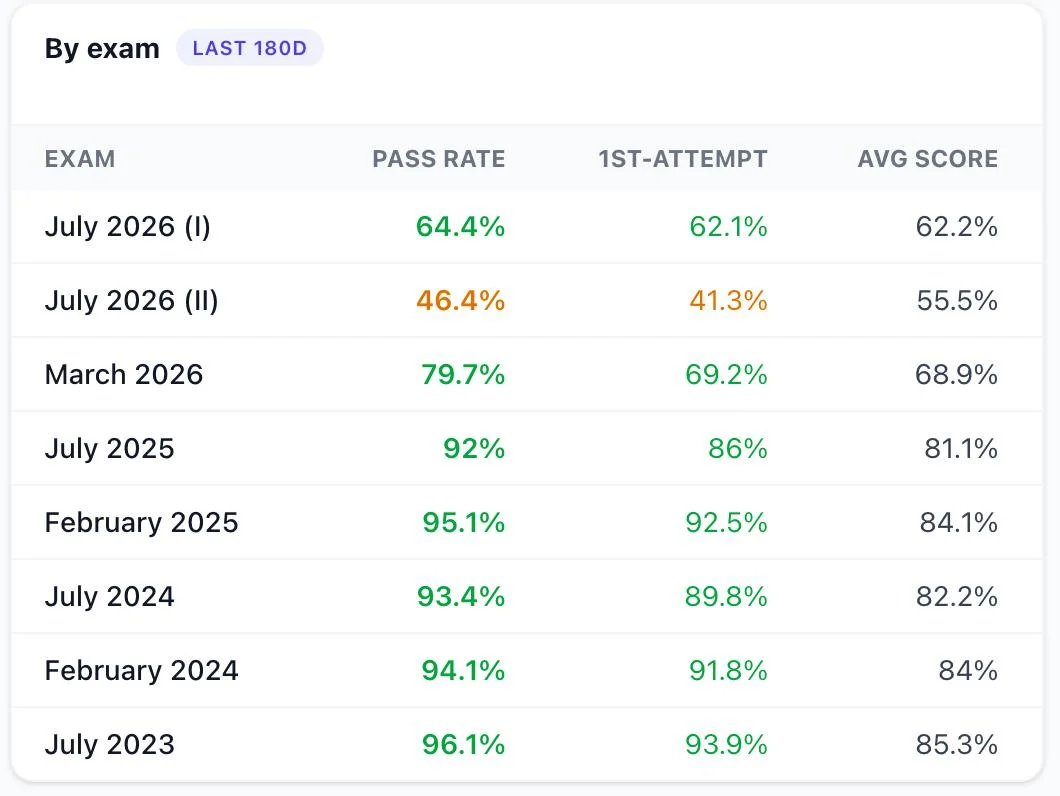
Task: Open the February 2024 exam row
Action: (x=527, y=670)
